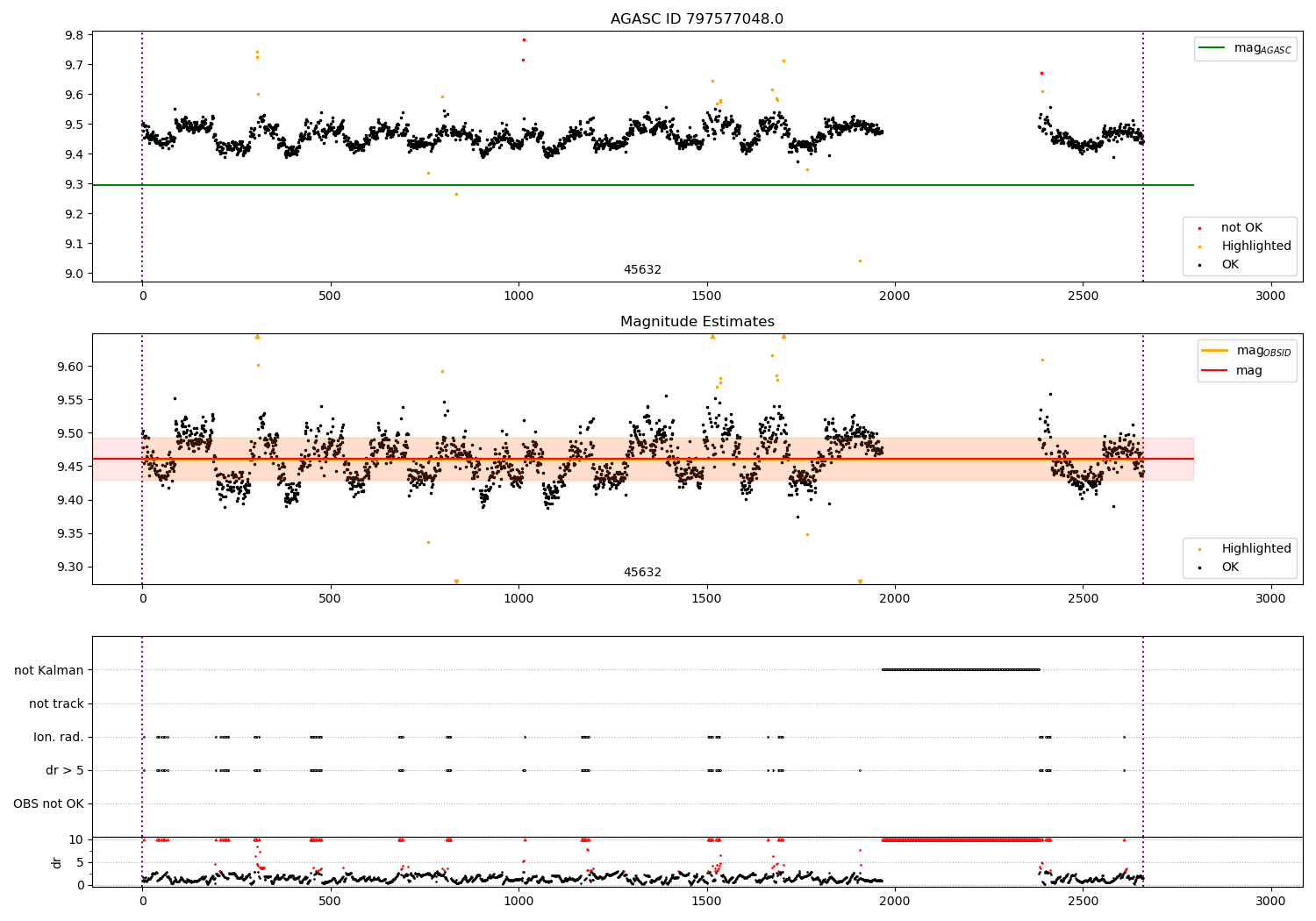1316x921 pixels.
Task: Click the black not Kalman data bar
Action: click(961, 670)
